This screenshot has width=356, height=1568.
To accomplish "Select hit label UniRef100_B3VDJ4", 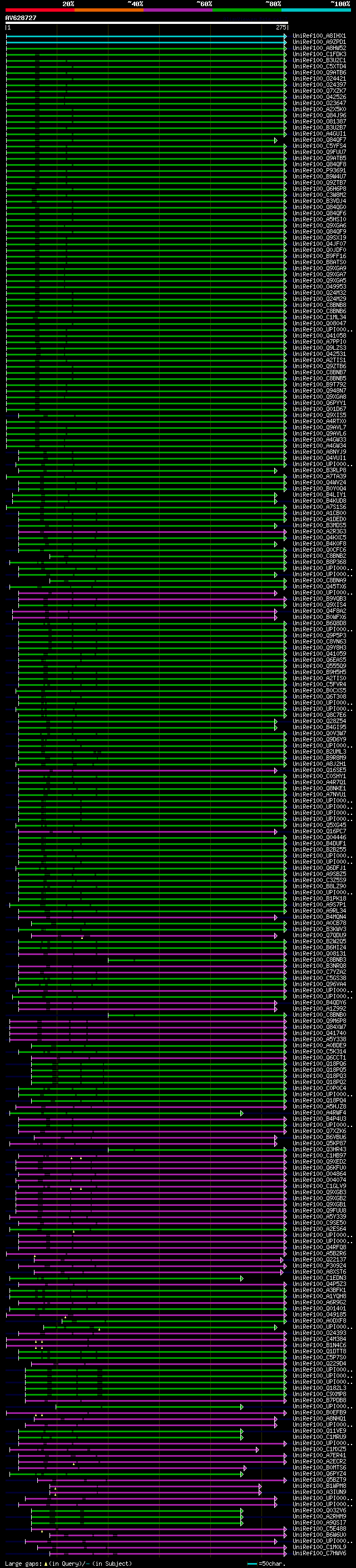I will tap(319, 201).
